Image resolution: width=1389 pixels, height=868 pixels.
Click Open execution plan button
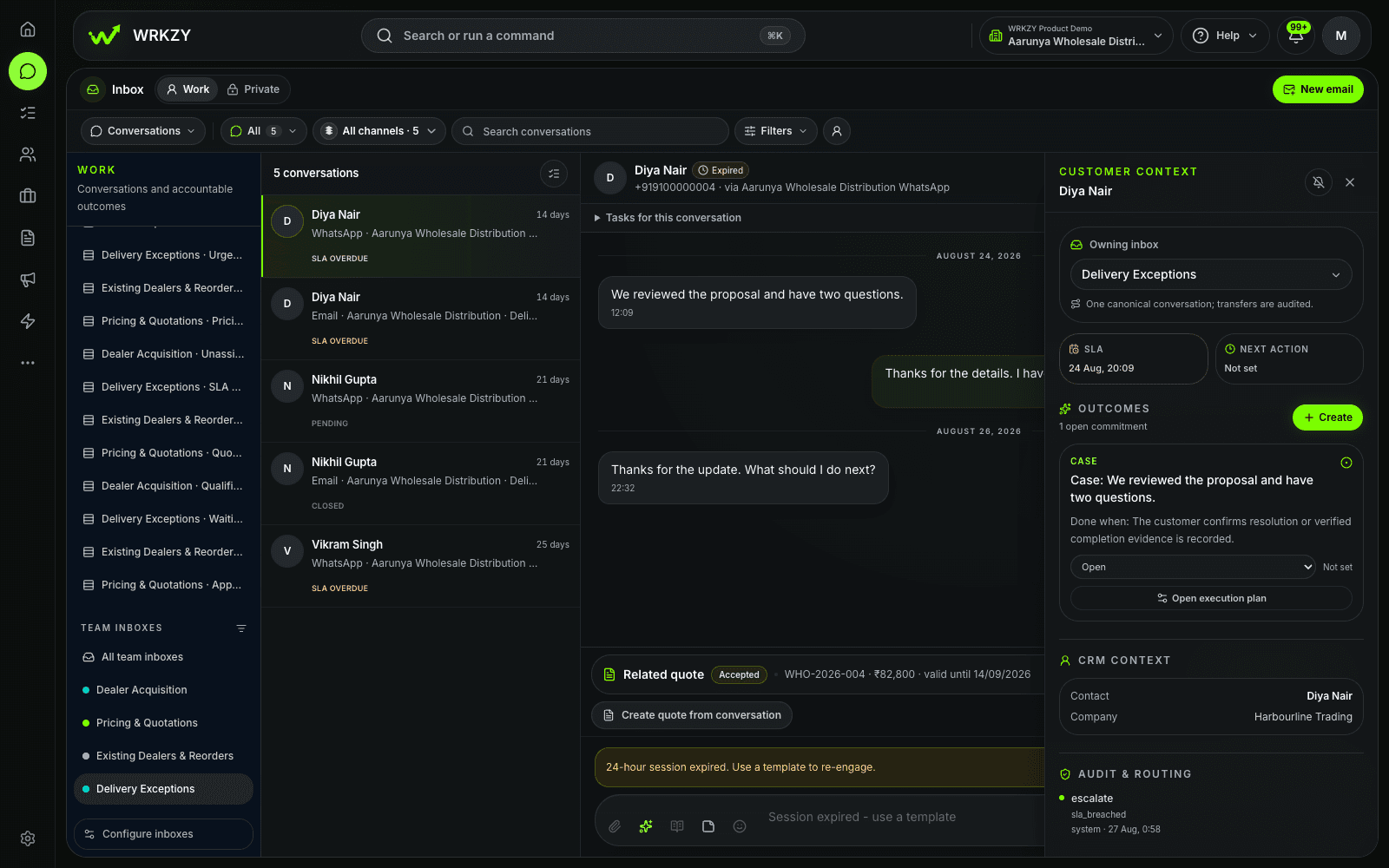pos(1211,598)
